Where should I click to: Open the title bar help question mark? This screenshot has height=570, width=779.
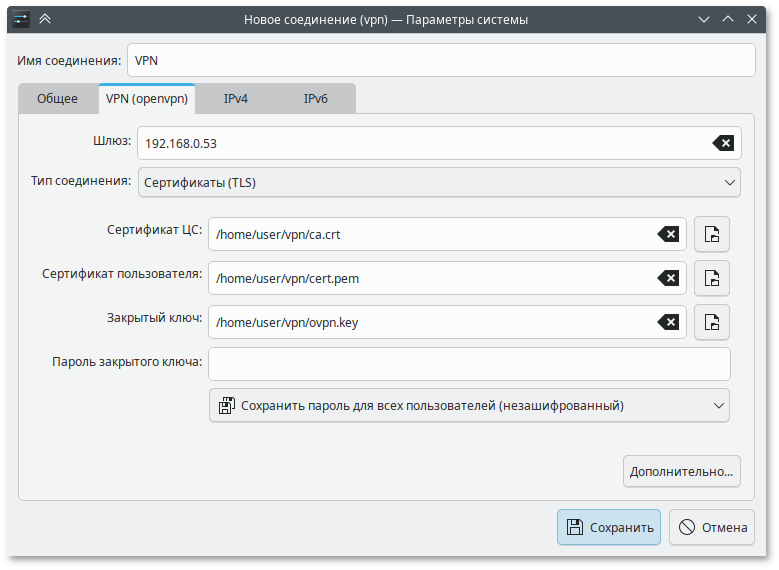(704, 19)
